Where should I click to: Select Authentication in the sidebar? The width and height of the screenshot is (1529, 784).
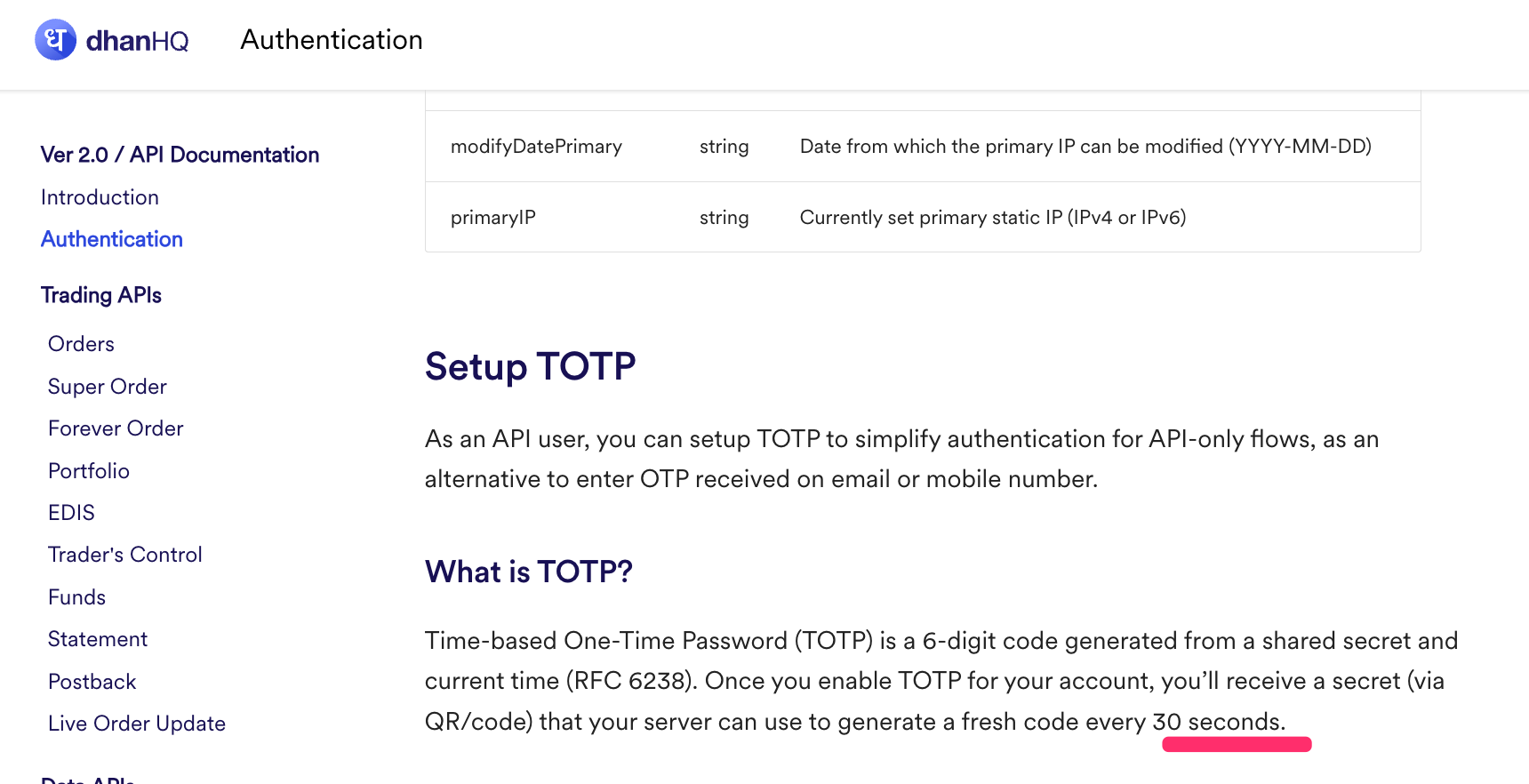[112, 239]
